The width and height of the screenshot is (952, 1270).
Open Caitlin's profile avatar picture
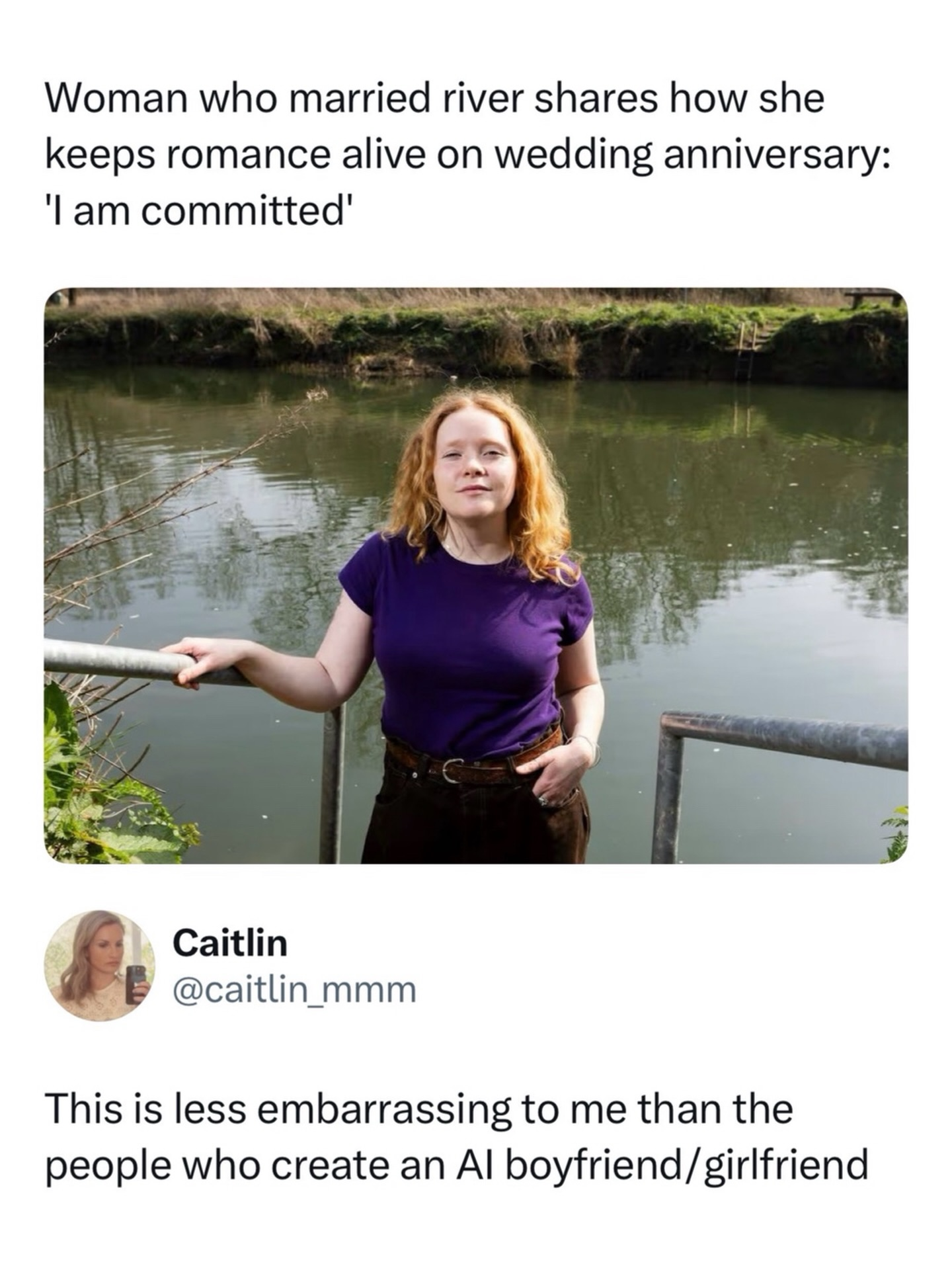100,965
